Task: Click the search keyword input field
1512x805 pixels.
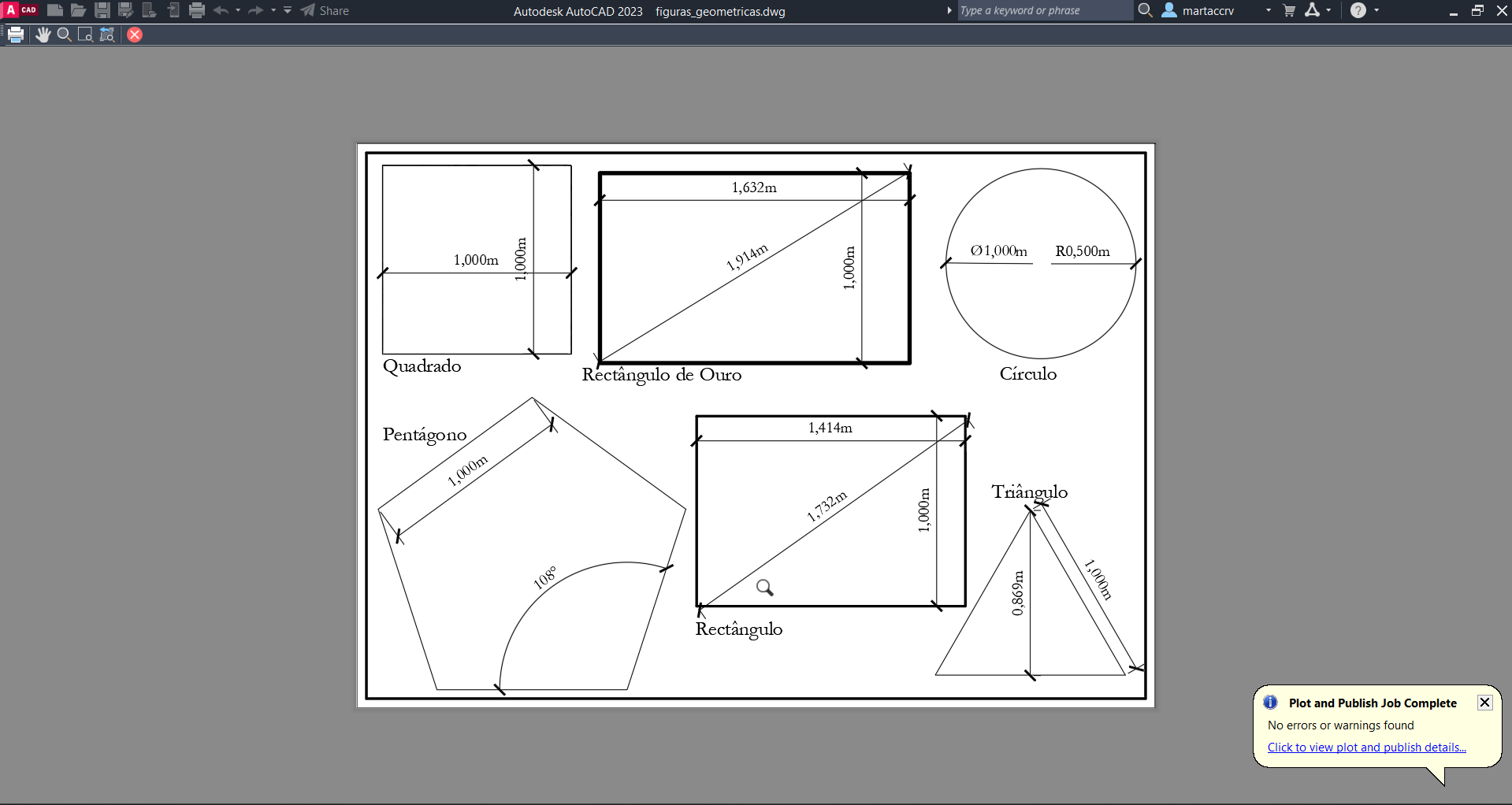Action: click(x=1044, y=10)
